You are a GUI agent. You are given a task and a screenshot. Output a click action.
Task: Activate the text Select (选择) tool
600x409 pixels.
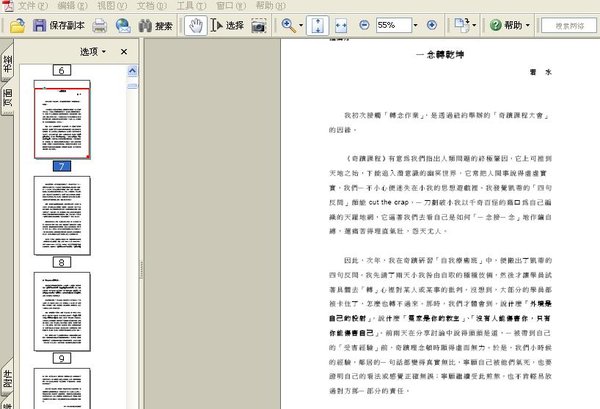(x=227, y=26)
